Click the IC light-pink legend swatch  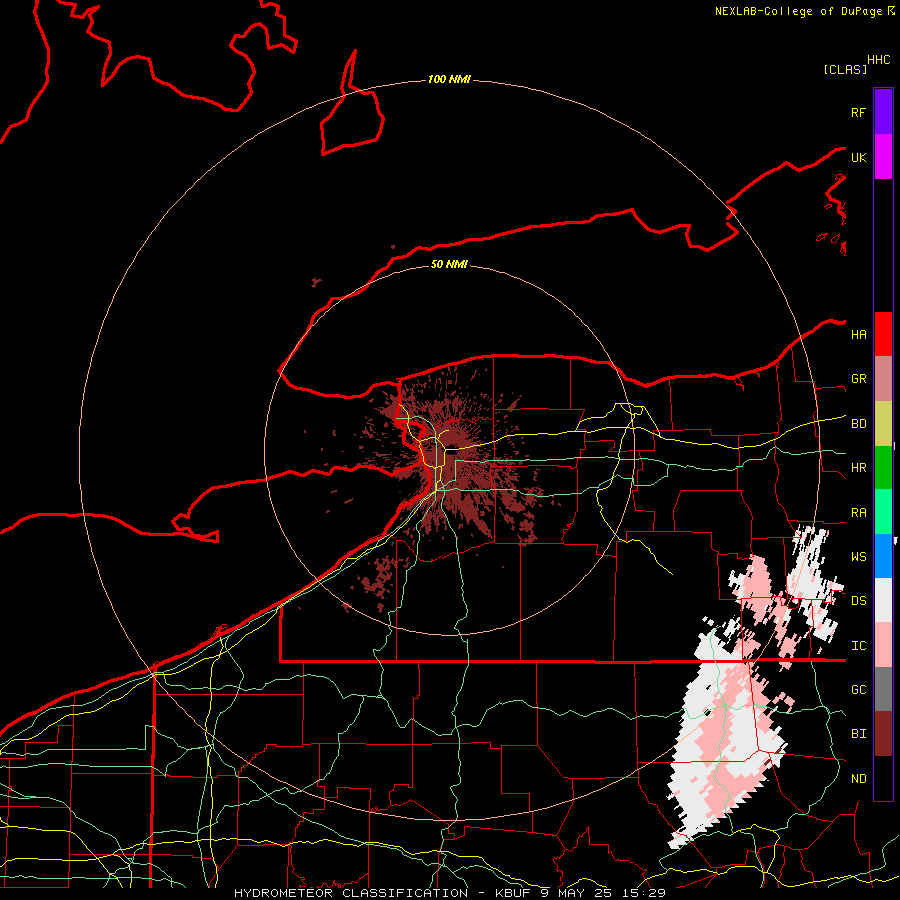pyautogui.click(x=883, y=645)
